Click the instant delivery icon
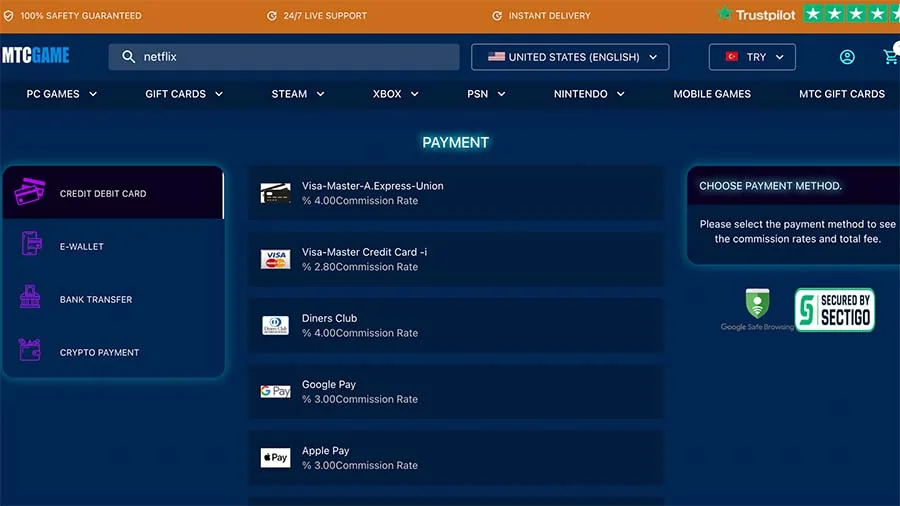This screenshot has width=900, height=506. 497,16
